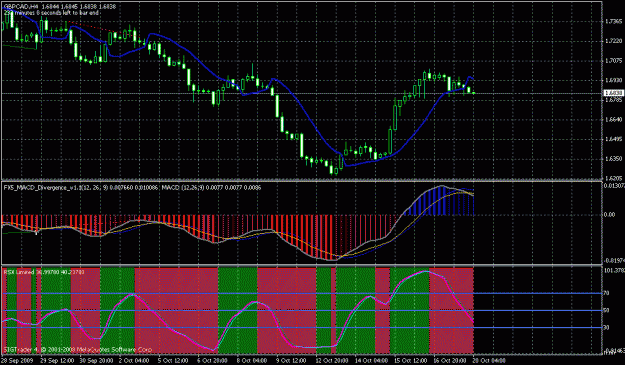This screenshot has height=365, width=625.
Task: Click the 1.6205 price scale label
Action: click(614, 178)
